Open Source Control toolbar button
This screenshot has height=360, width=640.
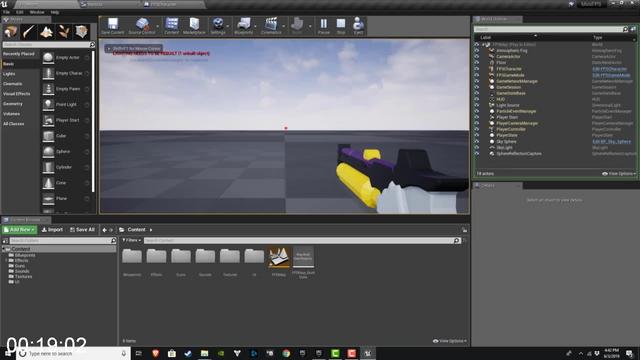142,26
